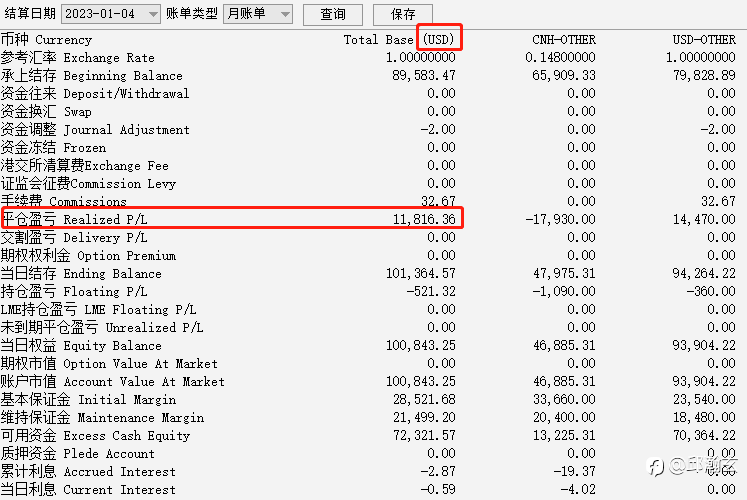The height and width of the screenshot is (500, 747).
Task: Click Maintenance Margin total value 21,499.20
Action: coord(424,417)
